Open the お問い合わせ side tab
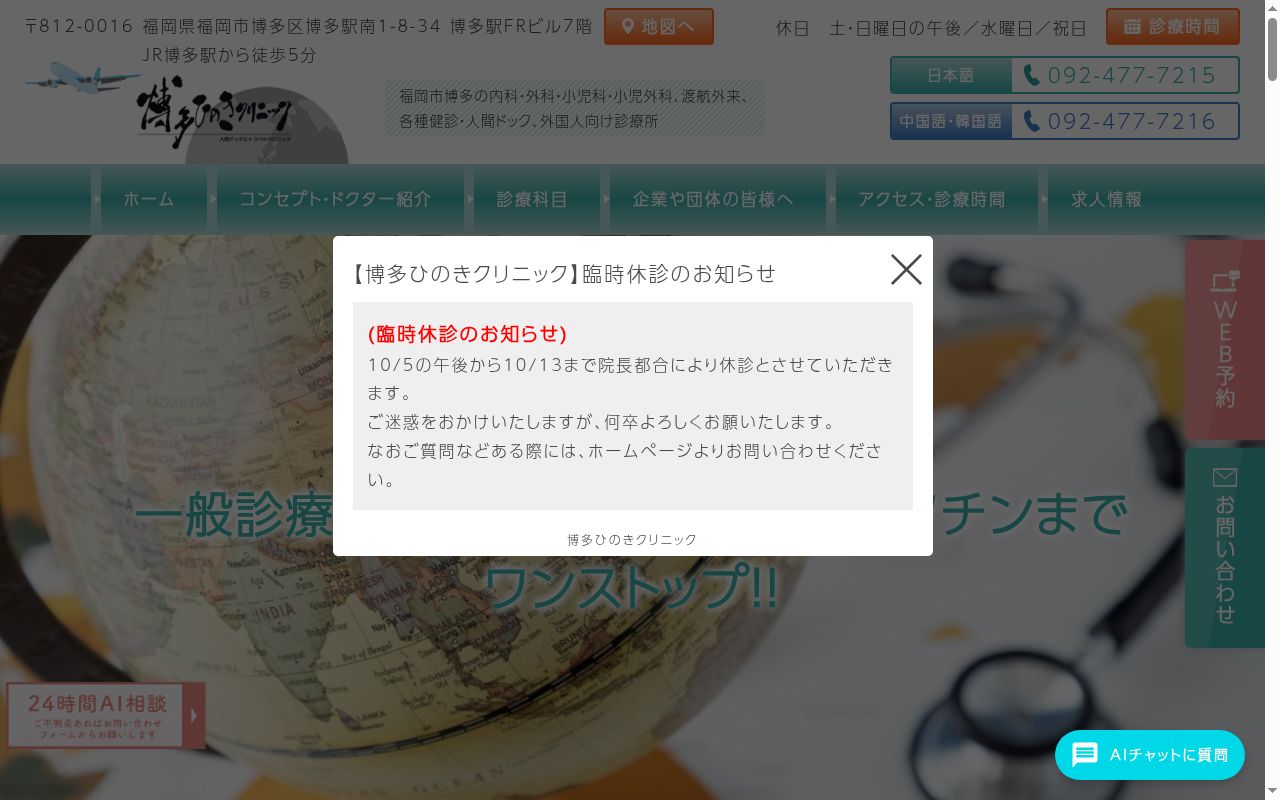Screen dimensions: 1280x800 [x=1225, y=547]
